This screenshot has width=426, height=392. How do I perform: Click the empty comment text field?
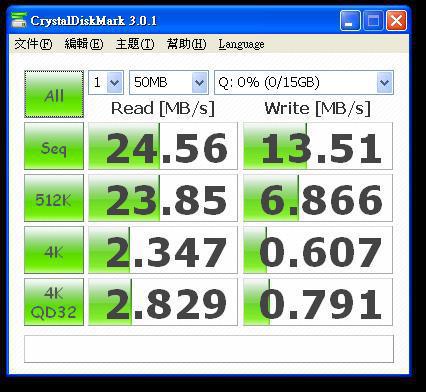tap(209, 349)
